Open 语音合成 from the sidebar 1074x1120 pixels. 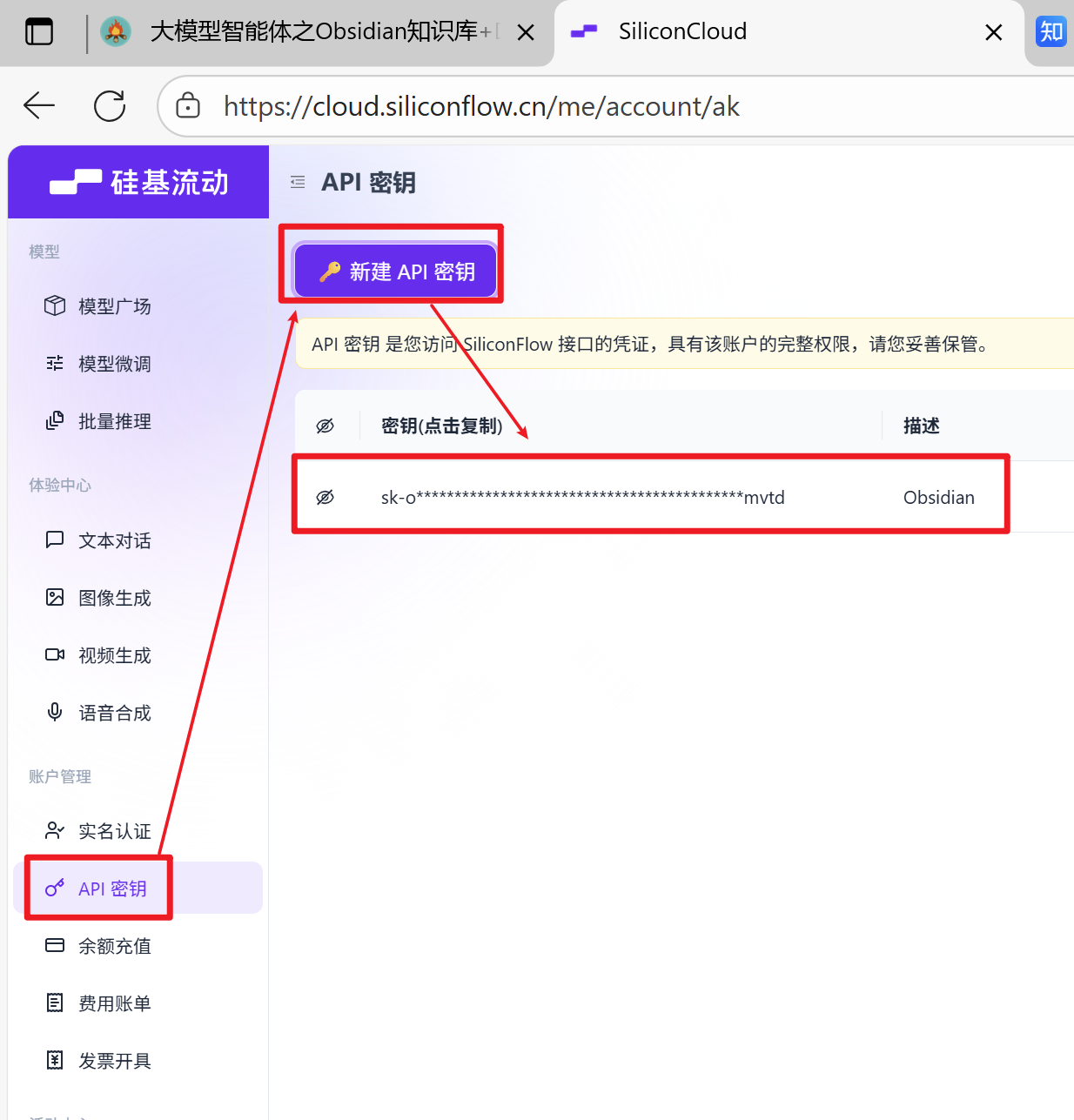pyautogui.click(x=113, y=713)
